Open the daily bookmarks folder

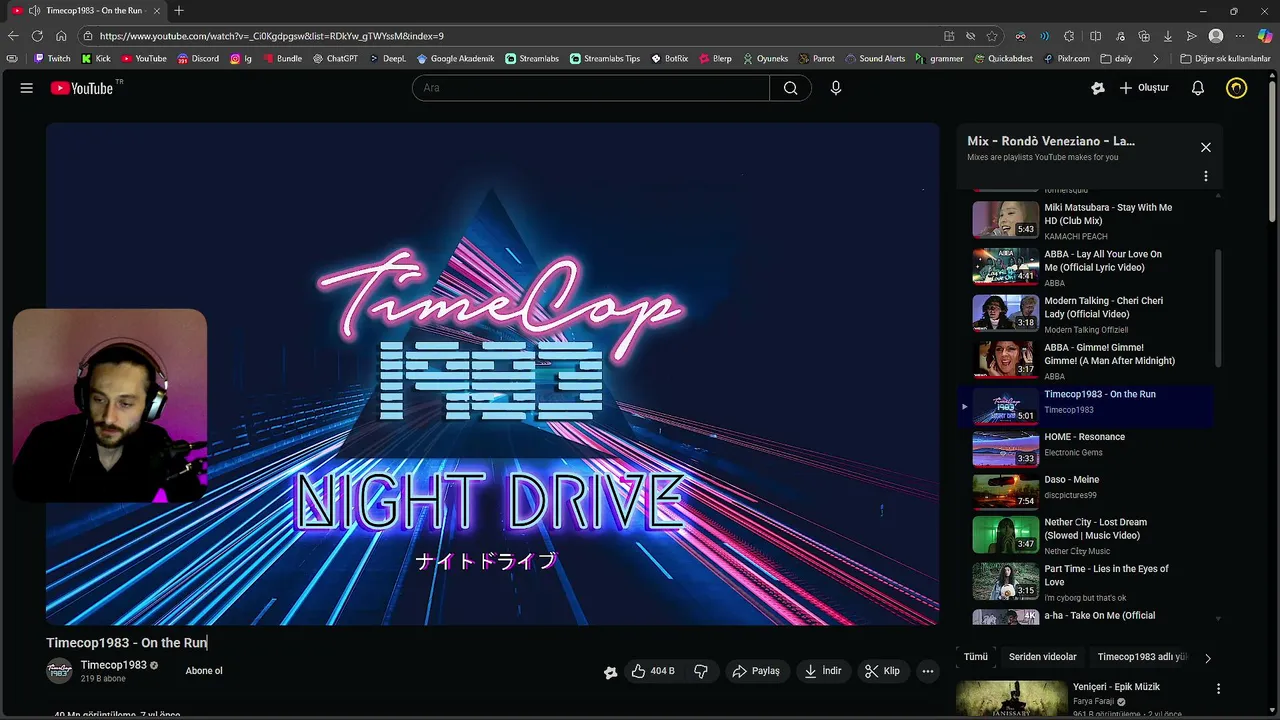click(x=1115, y=58)
